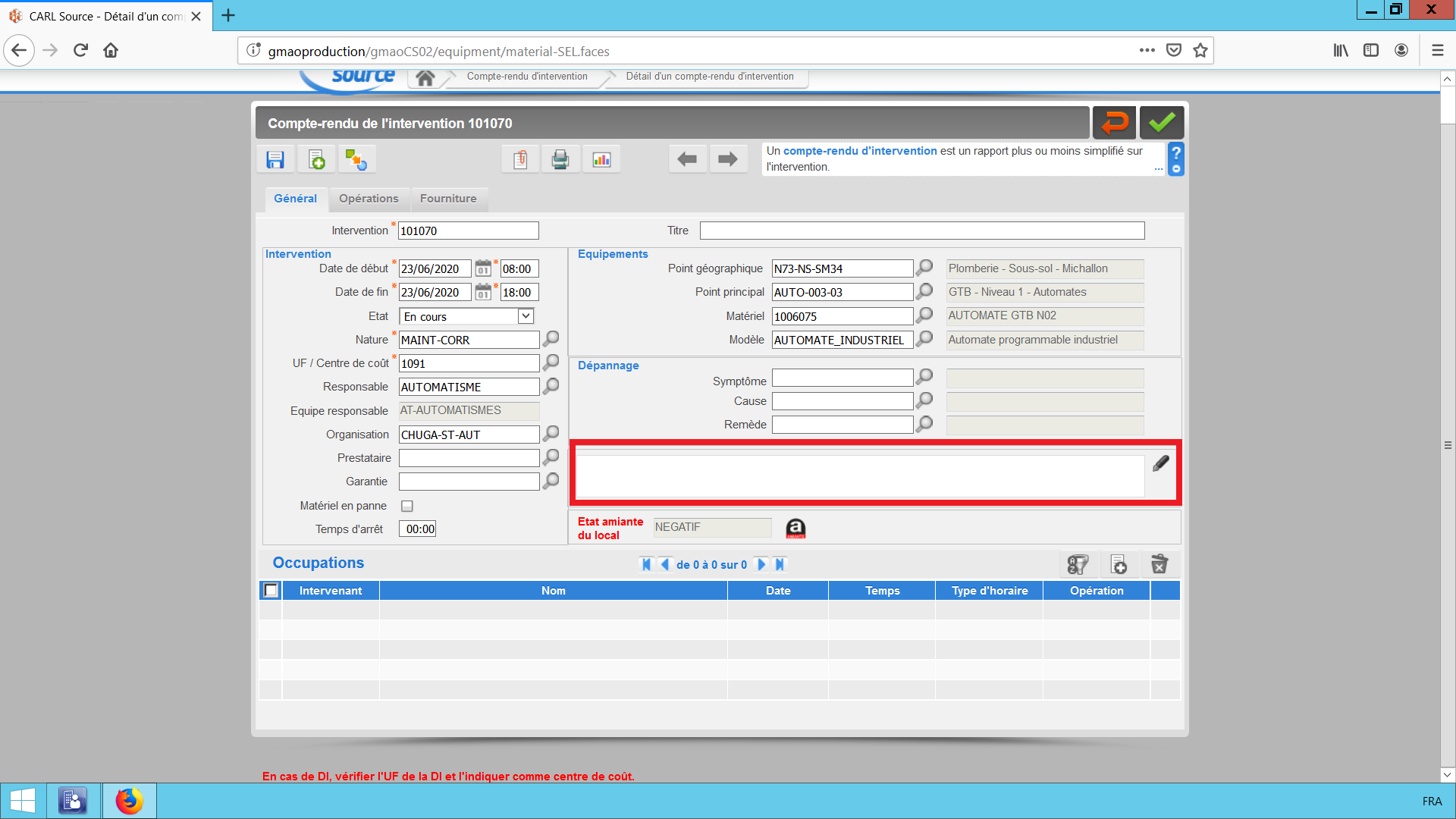Click Compte-rendu d'intervention breadcrumb link
This screenshot has width=1456, height=819.
[527, 77]
